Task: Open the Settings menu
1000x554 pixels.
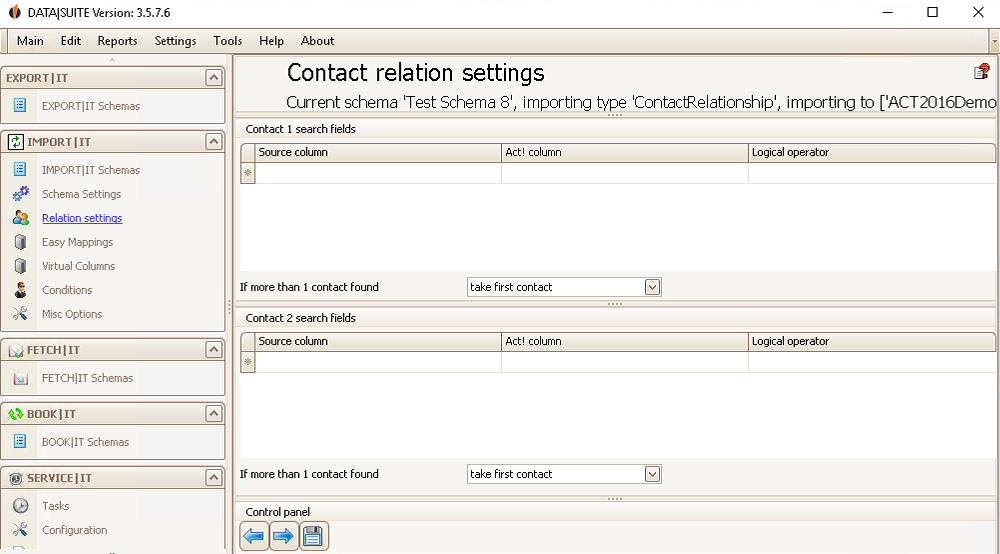Action: tap(175, 41)
